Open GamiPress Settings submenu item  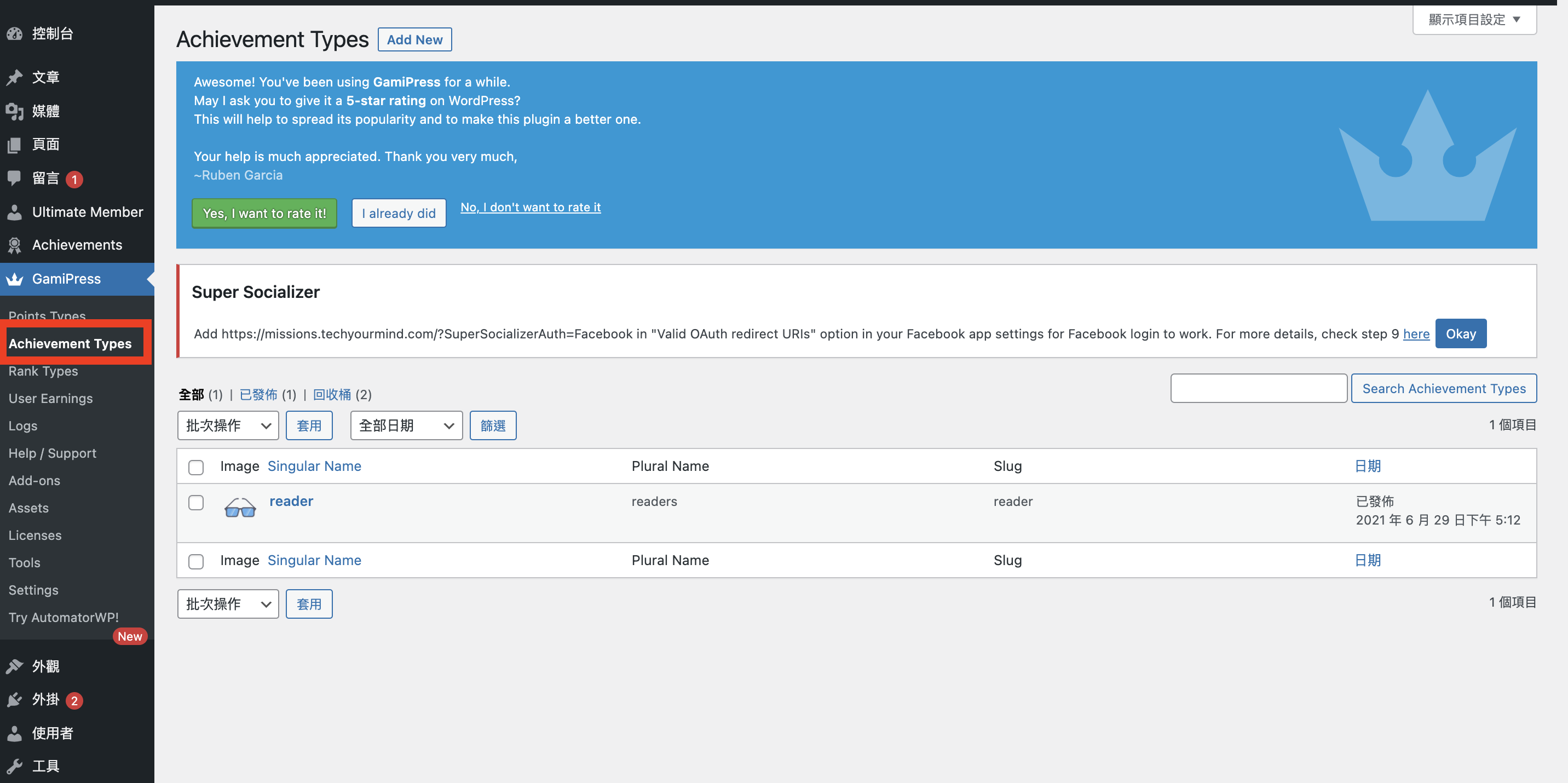[33, 590]
